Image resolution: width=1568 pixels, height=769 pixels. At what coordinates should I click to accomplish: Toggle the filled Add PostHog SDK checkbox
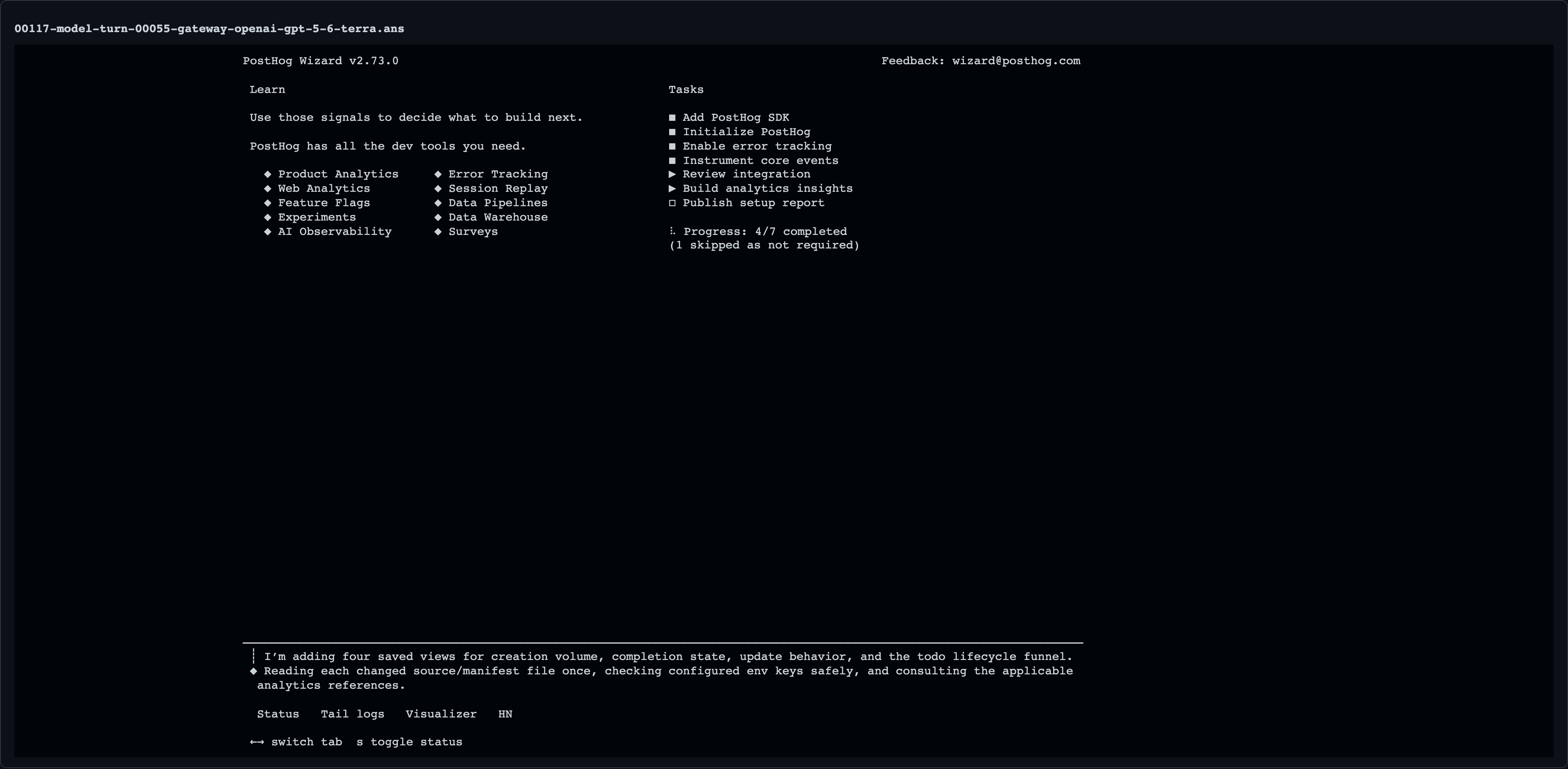pos(672,117)
